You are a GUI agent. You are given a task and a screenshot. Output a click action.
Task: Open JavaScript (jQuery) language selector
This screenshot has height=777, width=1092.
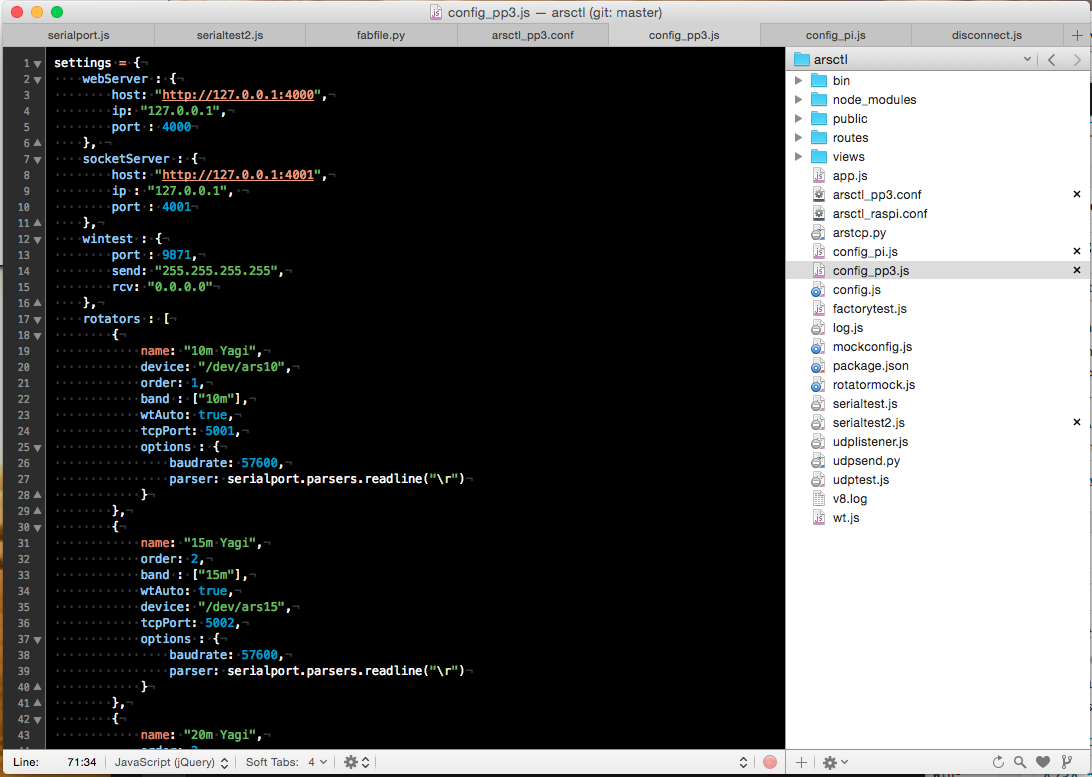pyautogui.click(x=171, y=762)
